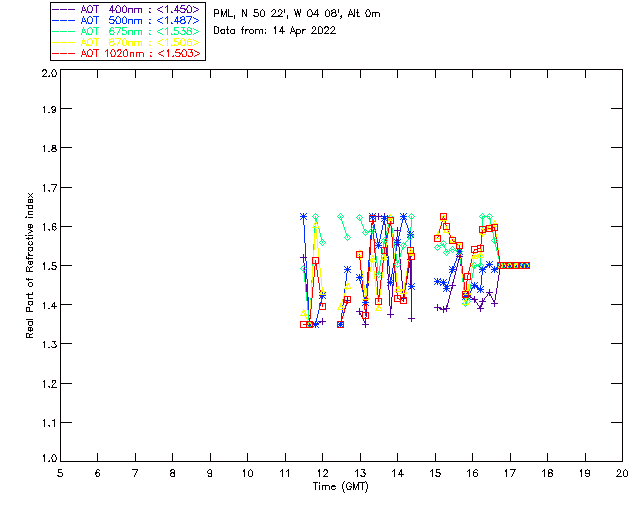Click the time axis tick label '5'
The height and width of the screenshot is (512, 640).
[60, 473]
